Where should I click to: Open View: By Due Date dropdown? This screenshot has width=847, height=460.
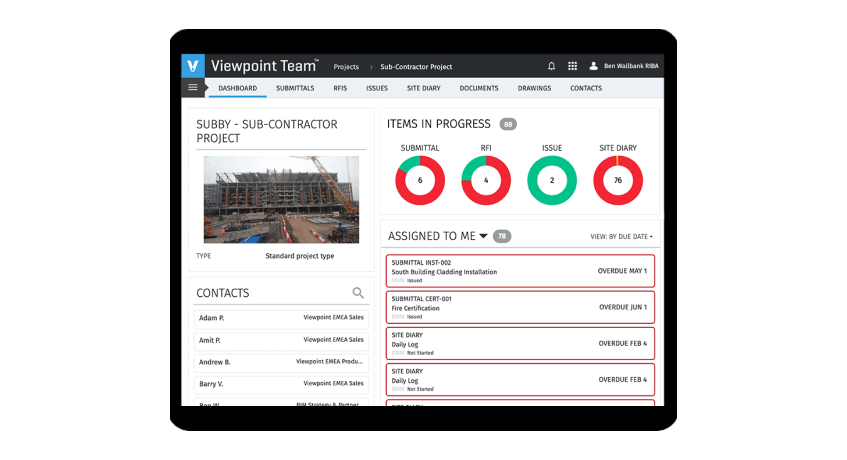click(621, 236)
